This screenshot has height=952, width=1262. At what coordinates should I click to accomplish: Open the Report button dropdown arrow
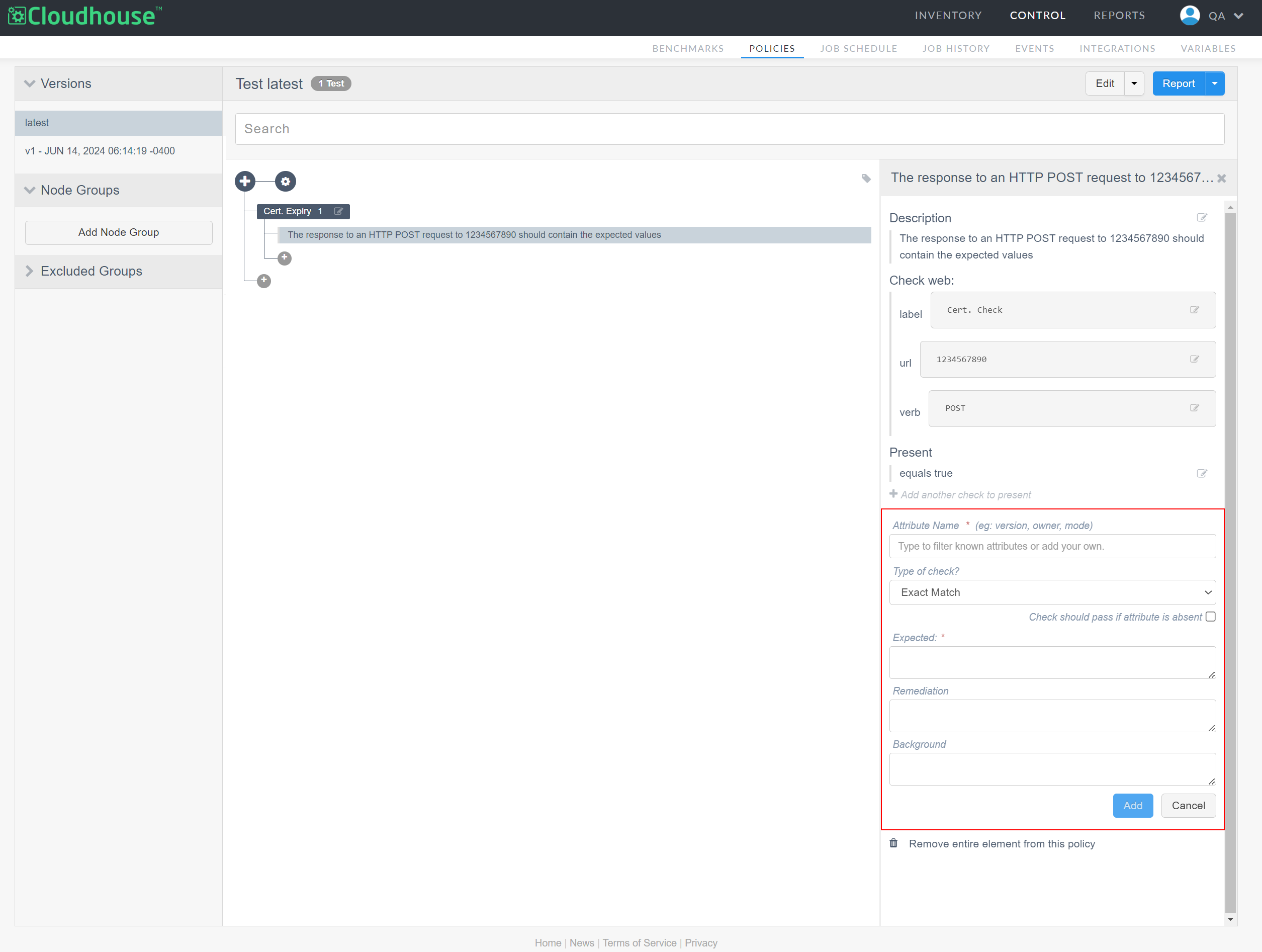tap(1215, 83)
